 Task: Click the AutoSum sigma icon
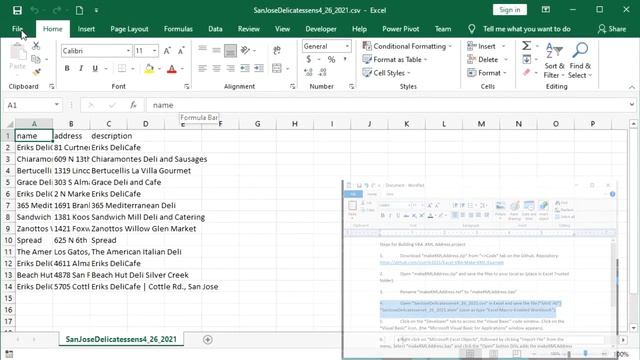coord(527,46)
